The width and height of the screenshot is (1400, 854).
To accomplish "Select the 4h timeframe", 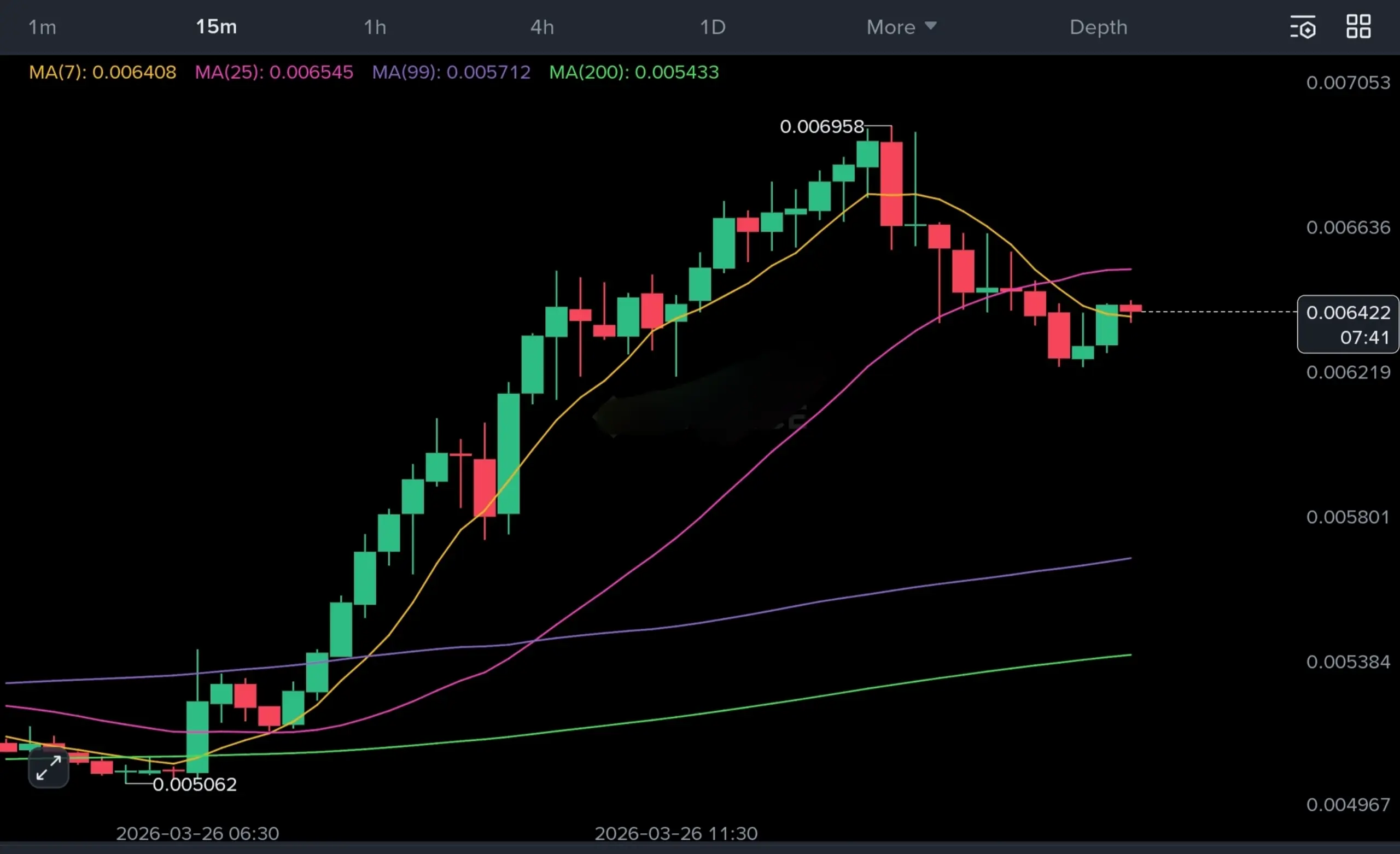I will pos(542,27).
